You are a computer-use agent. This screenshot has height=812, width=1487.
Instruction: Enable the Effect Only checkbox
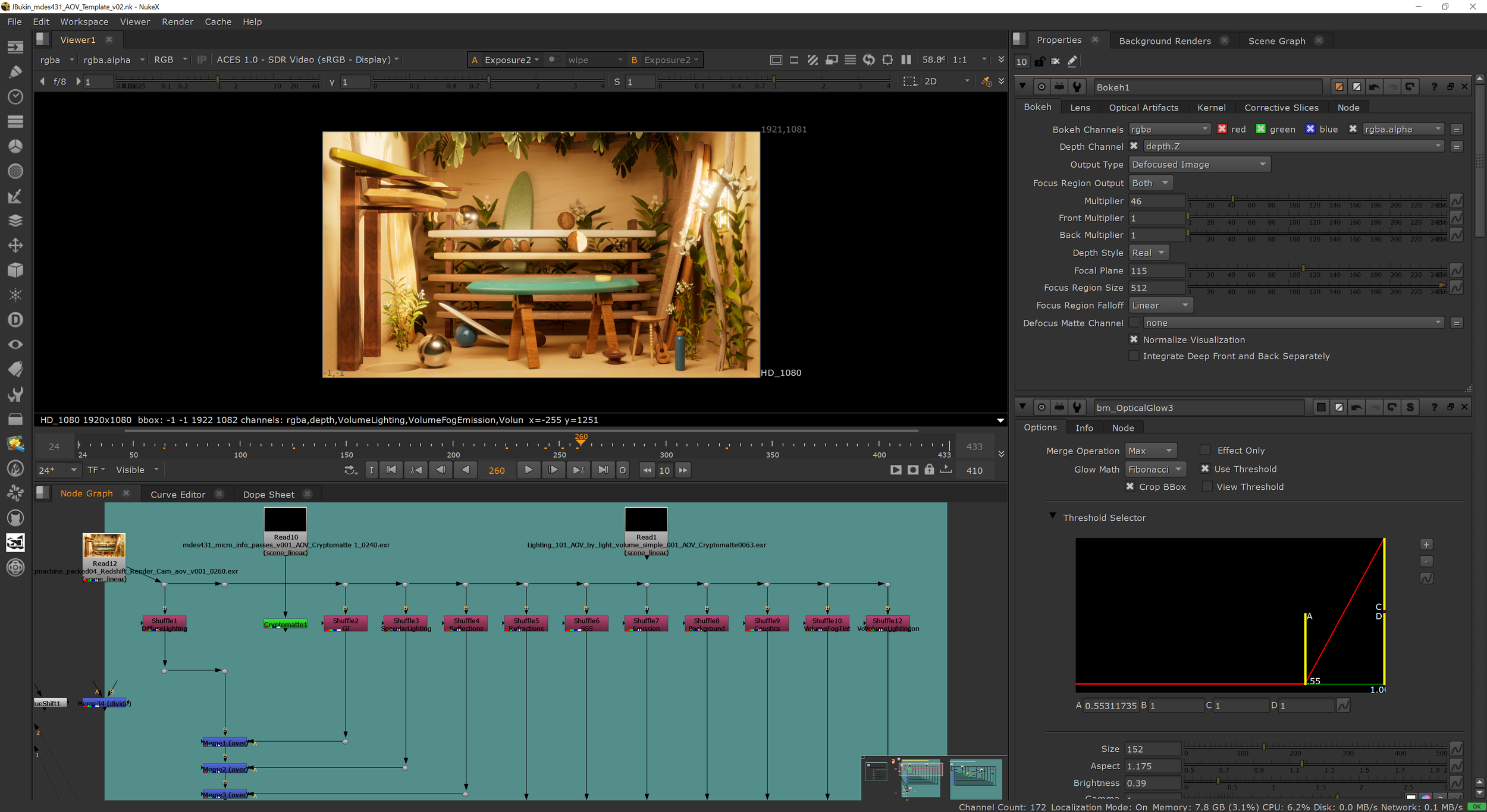[x=1205, y=451]
